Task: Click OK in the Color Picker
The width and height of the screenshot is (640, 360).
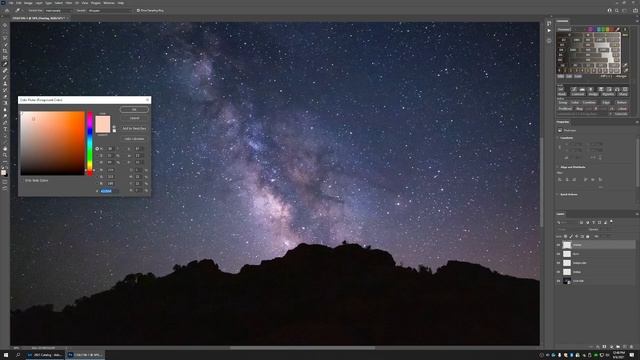Action: (134, 109)
